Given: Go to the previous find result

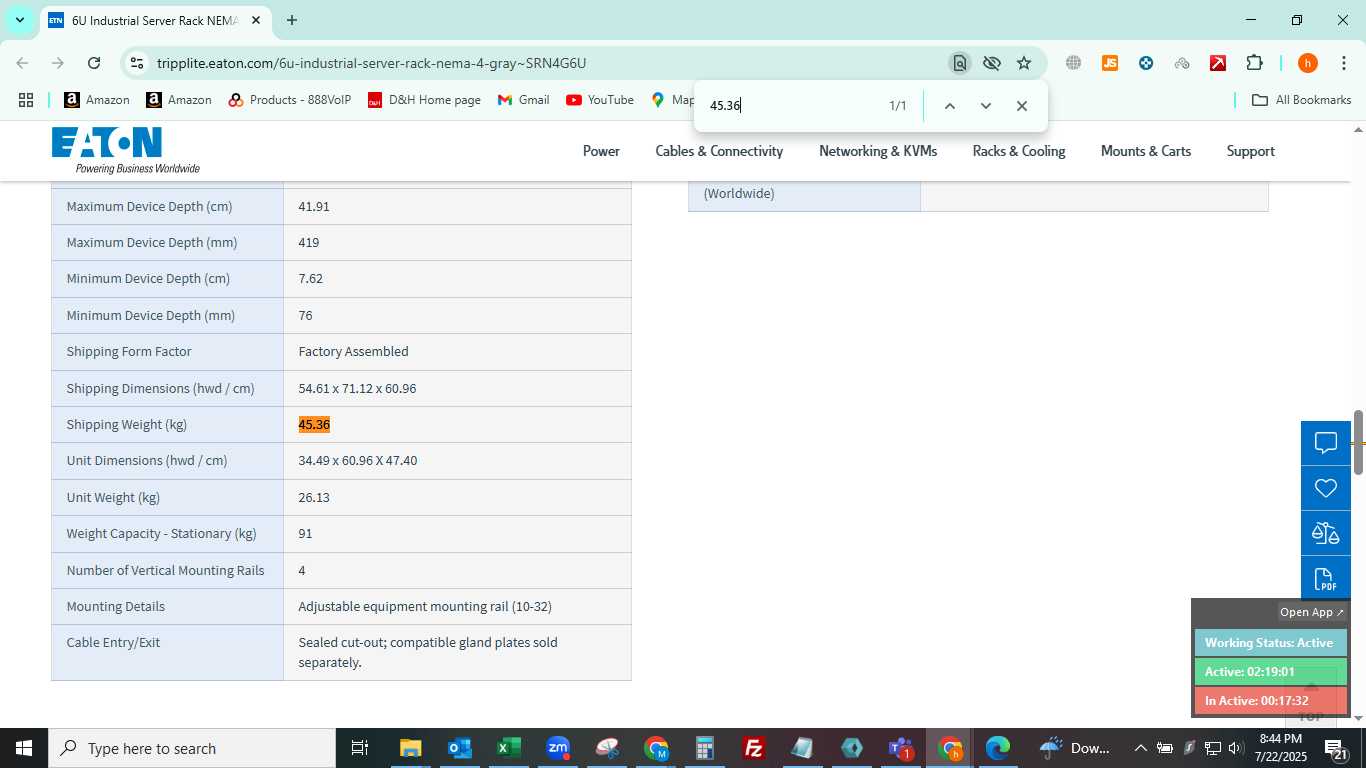Looking at the screenshot, I should [949, 106].
